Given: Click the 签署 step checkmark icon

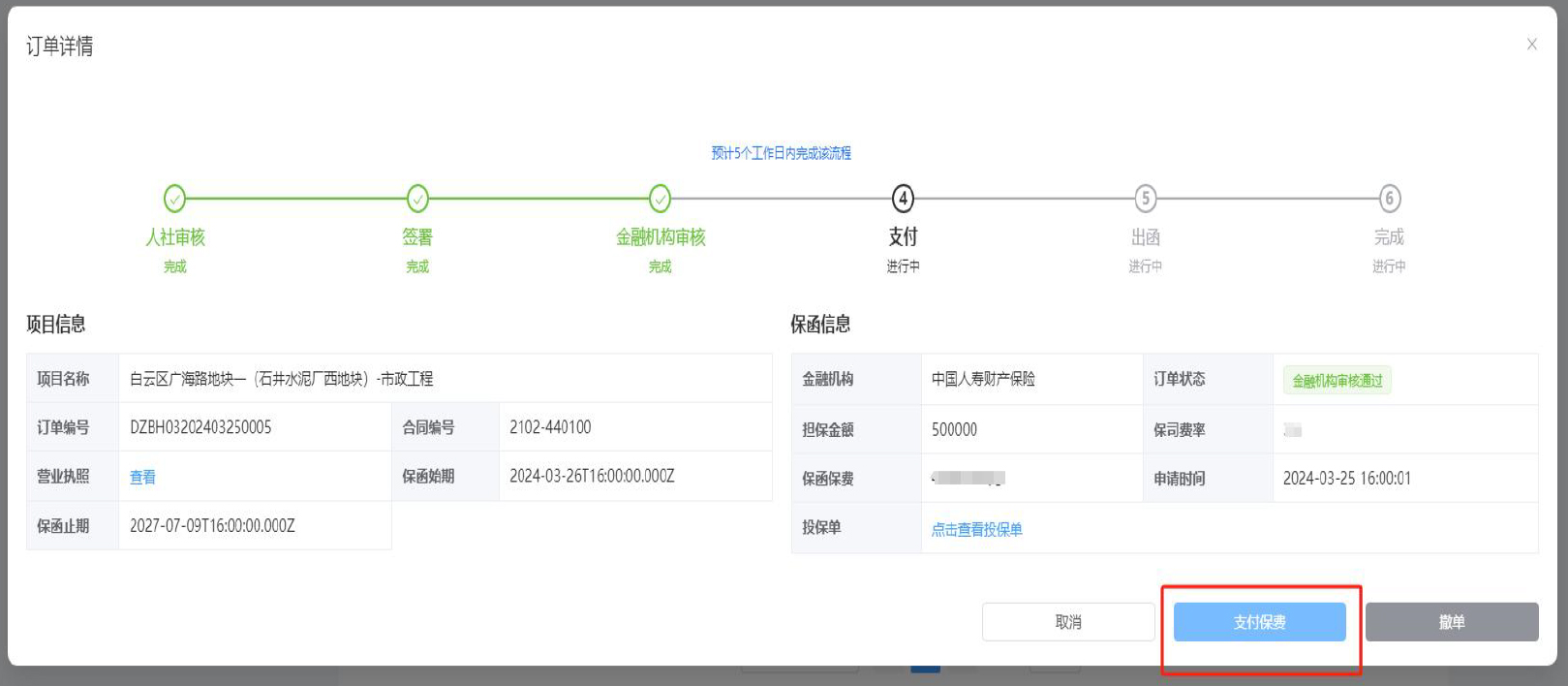Looking at the screenshot, I should click(x=417, y=199).
